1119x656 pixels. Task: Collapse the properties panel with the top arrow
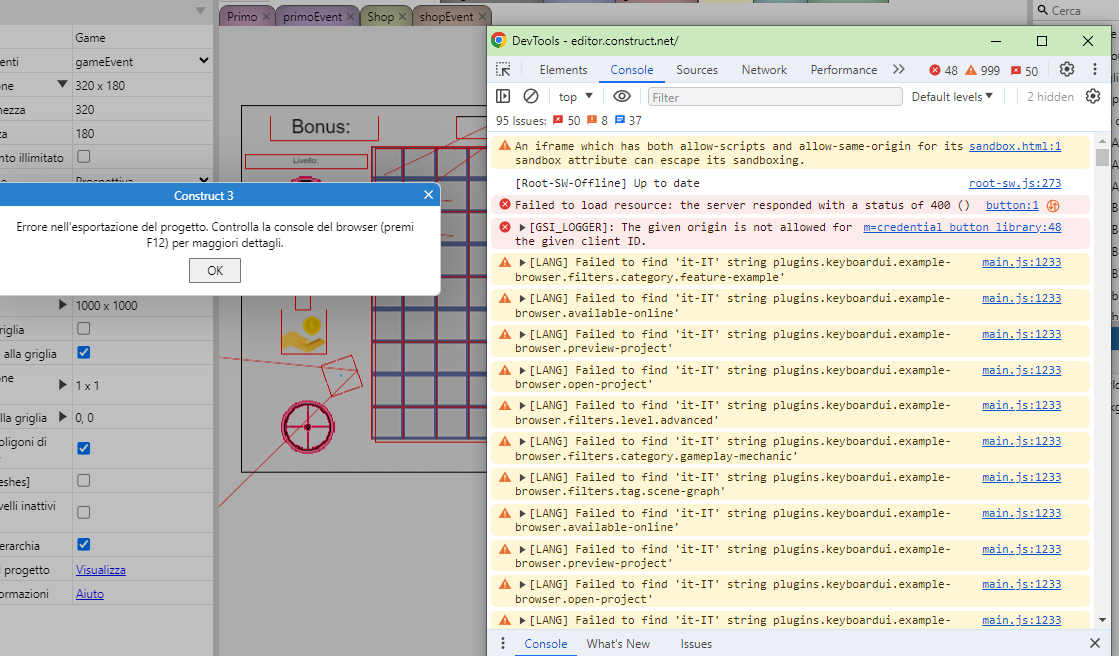201,11
